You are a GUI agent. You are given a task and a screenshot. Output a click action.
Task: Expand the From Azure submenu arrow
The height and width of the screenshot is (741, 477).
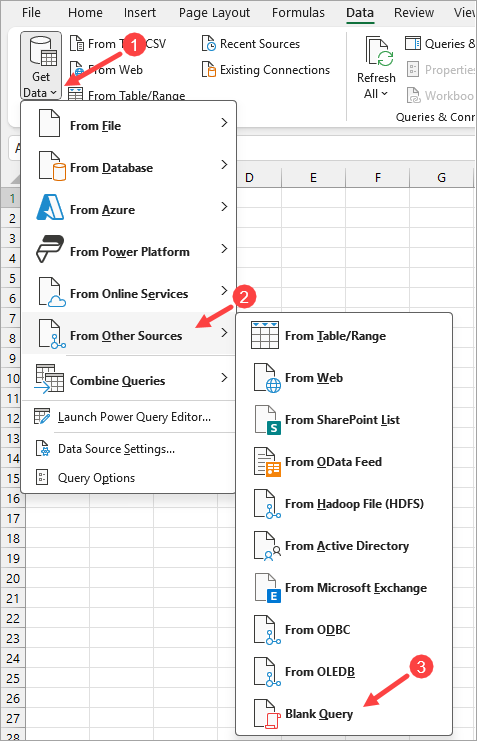click(225, 207)
